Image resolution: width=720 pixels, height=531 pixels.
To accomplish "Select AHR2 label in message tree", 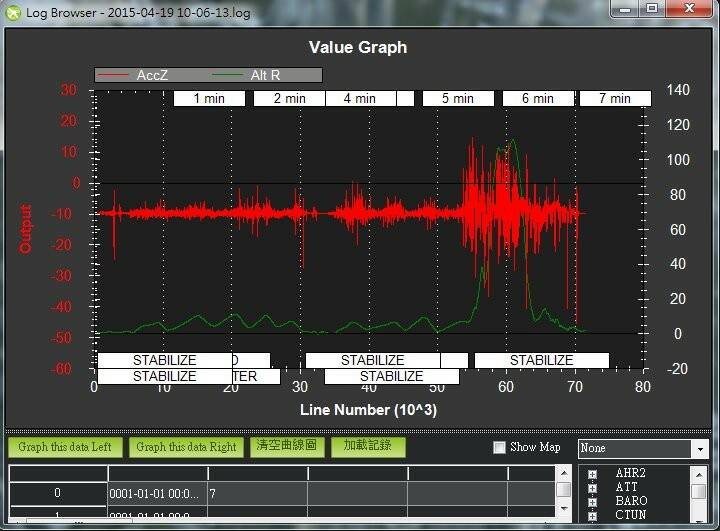I will pyautogui.click(x=630, y=473).
